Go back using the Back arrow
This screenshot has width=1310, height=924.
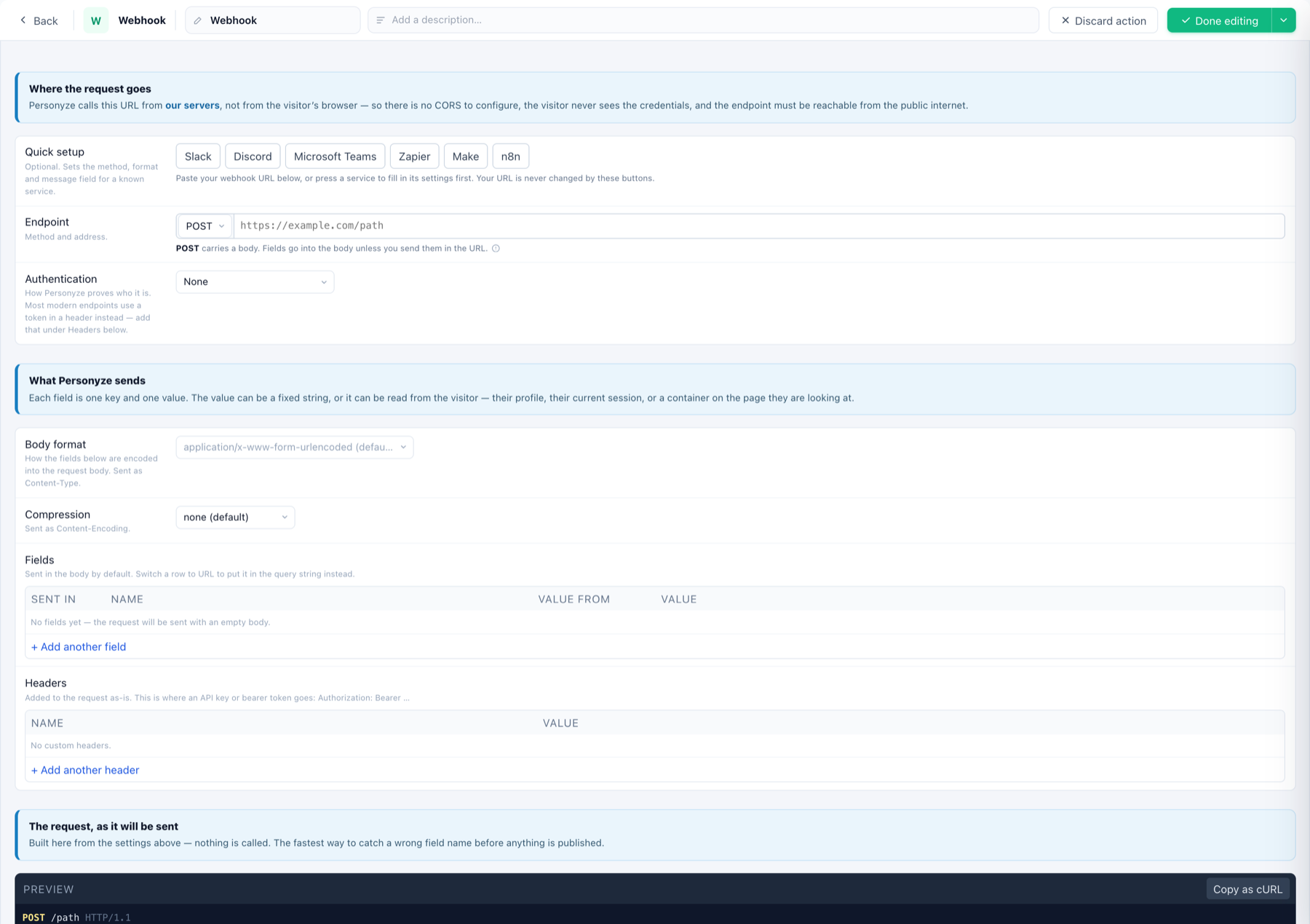39,20
